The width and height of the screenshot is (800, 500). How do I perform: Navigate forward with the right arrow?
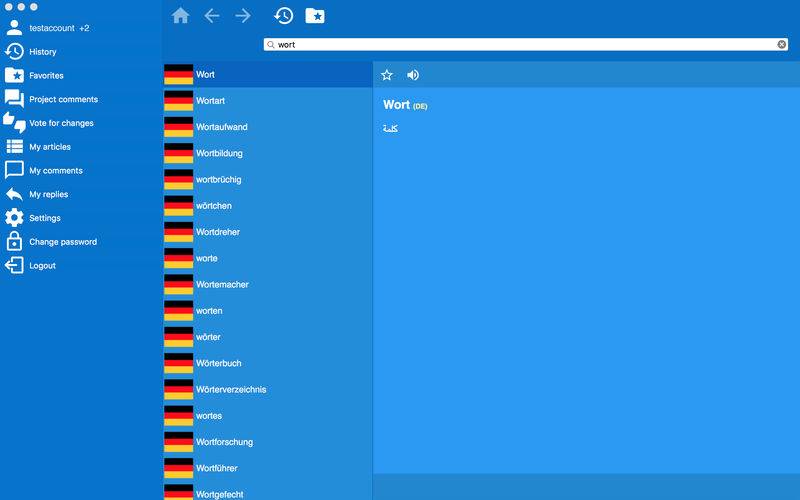(243, 16)
